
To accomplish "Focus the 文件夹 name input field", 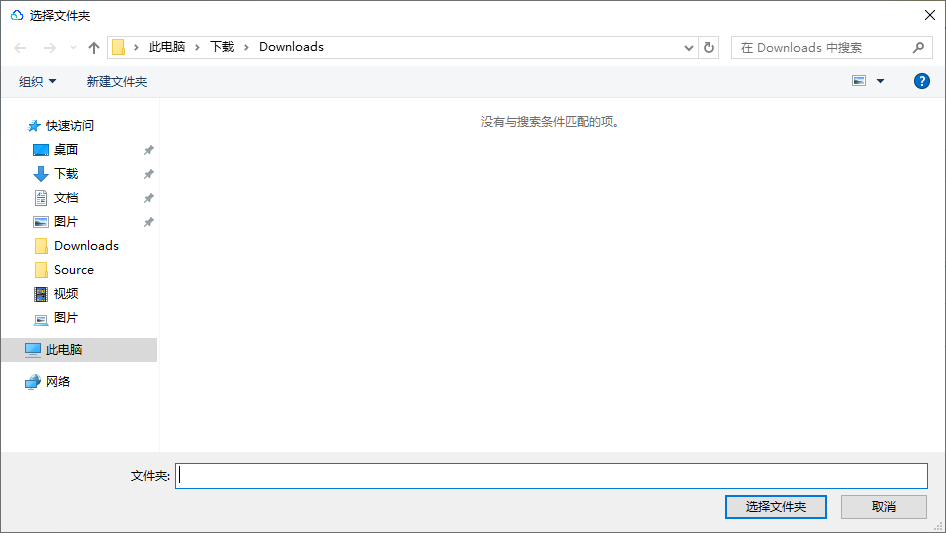I will coord(551,476).
